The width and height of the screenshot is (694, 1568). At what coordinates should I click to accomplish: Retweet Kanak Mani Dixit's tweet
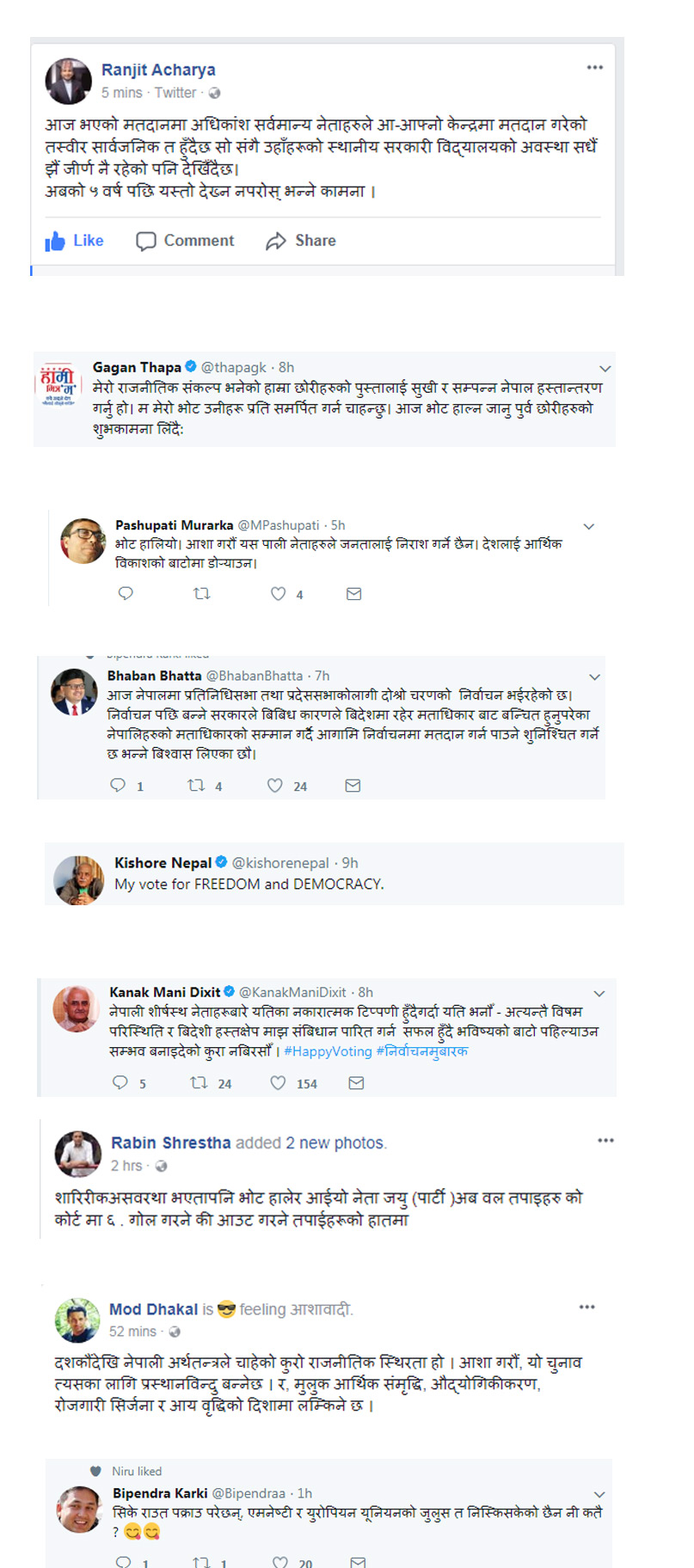coord(199,1083)
